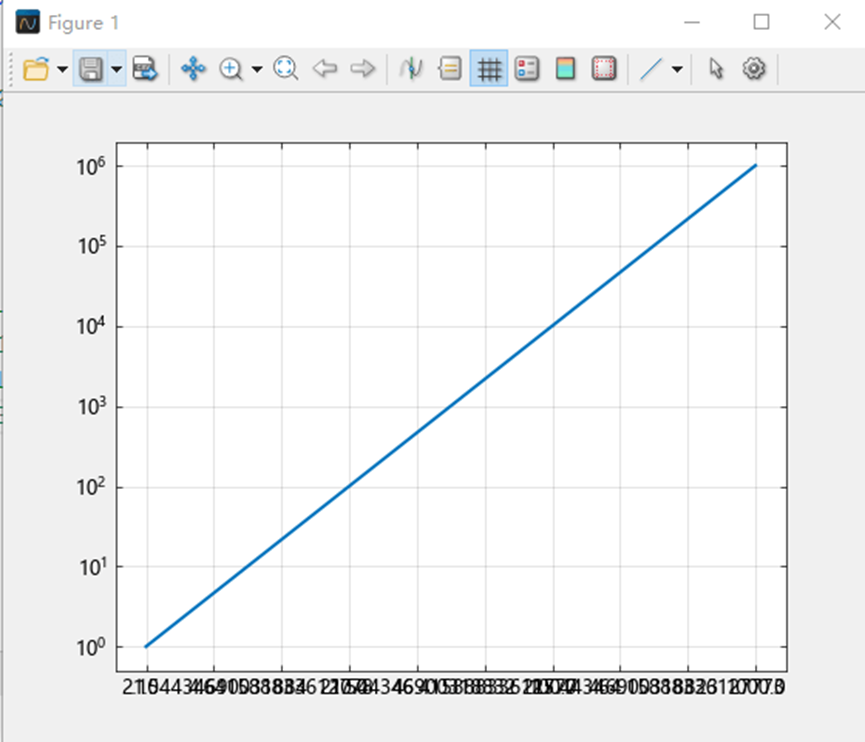Save the figure using the floppy disk icon
The image size is (865, 742).
(90, 69)
